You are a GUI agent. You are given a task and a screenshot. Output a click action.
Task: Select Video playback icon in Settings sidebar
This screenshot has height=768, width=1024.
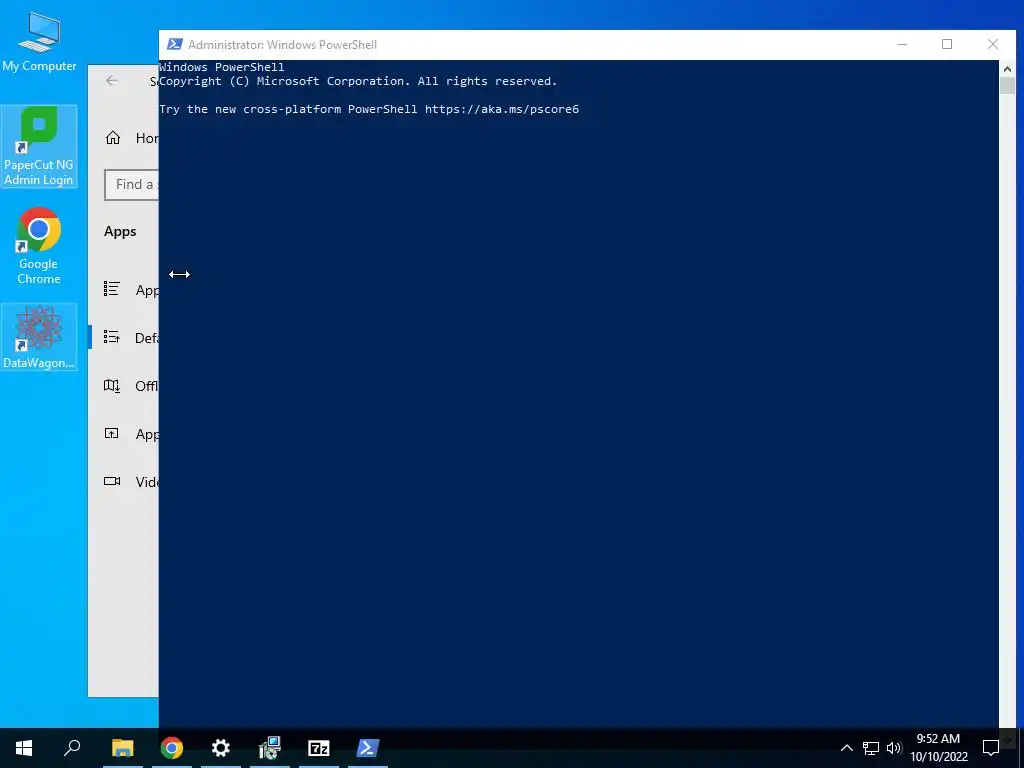click(112, 481)
